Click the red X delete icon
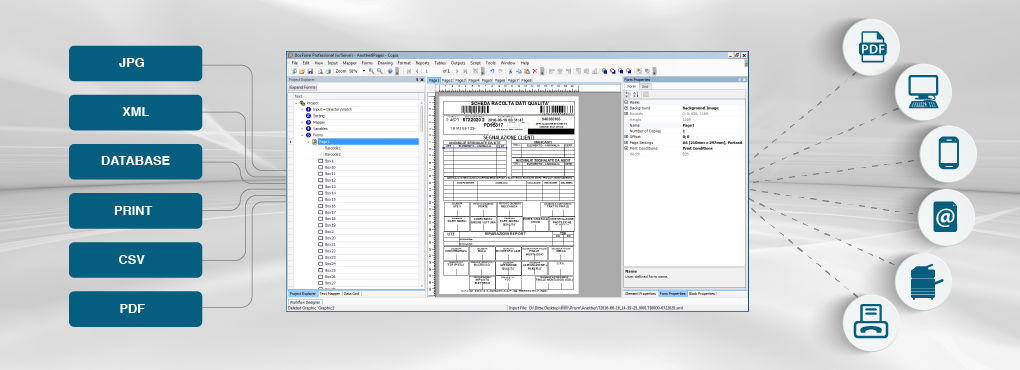This screenshot has height=370, width=1020. tap(535, 71)
